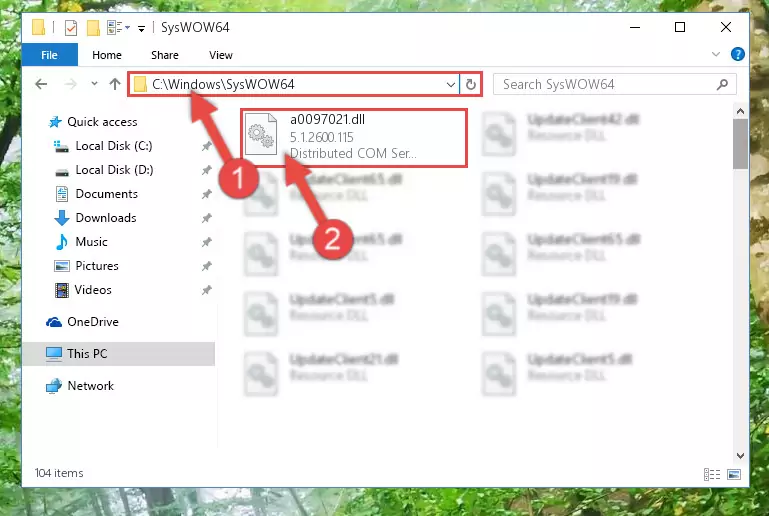Switch to Large icons view in status bar
769x516 pixels.
click(734, 474)
